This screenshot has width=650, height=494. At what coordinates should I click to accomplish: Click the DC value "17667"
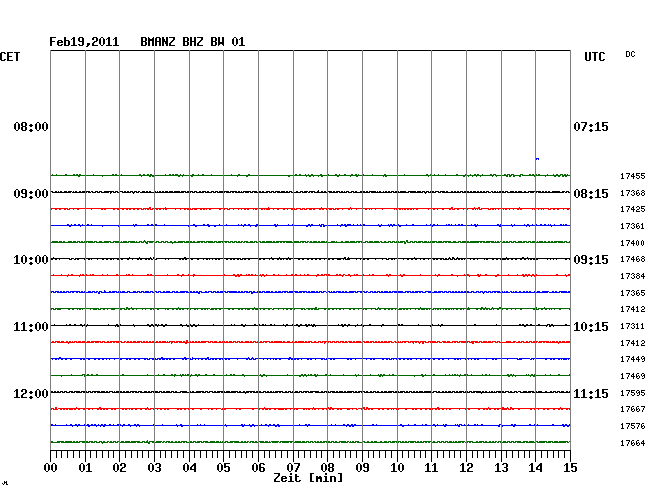[x=633, y=409]
